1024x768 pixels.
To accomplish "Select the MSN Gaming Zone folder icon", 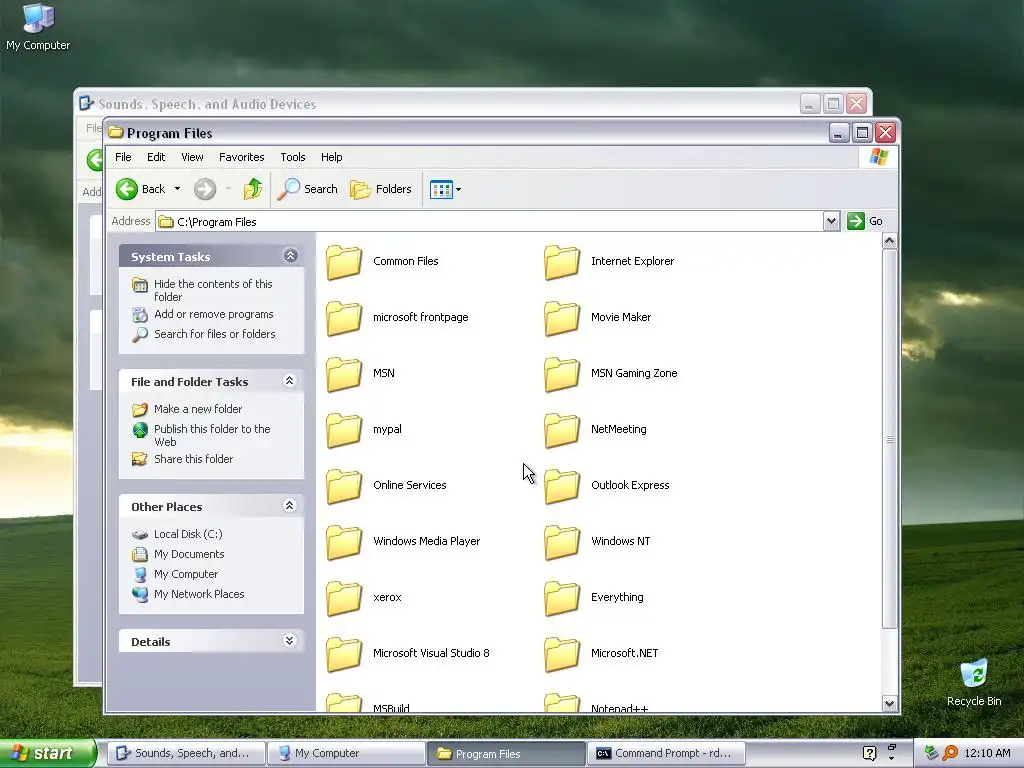I will [562, 374].
